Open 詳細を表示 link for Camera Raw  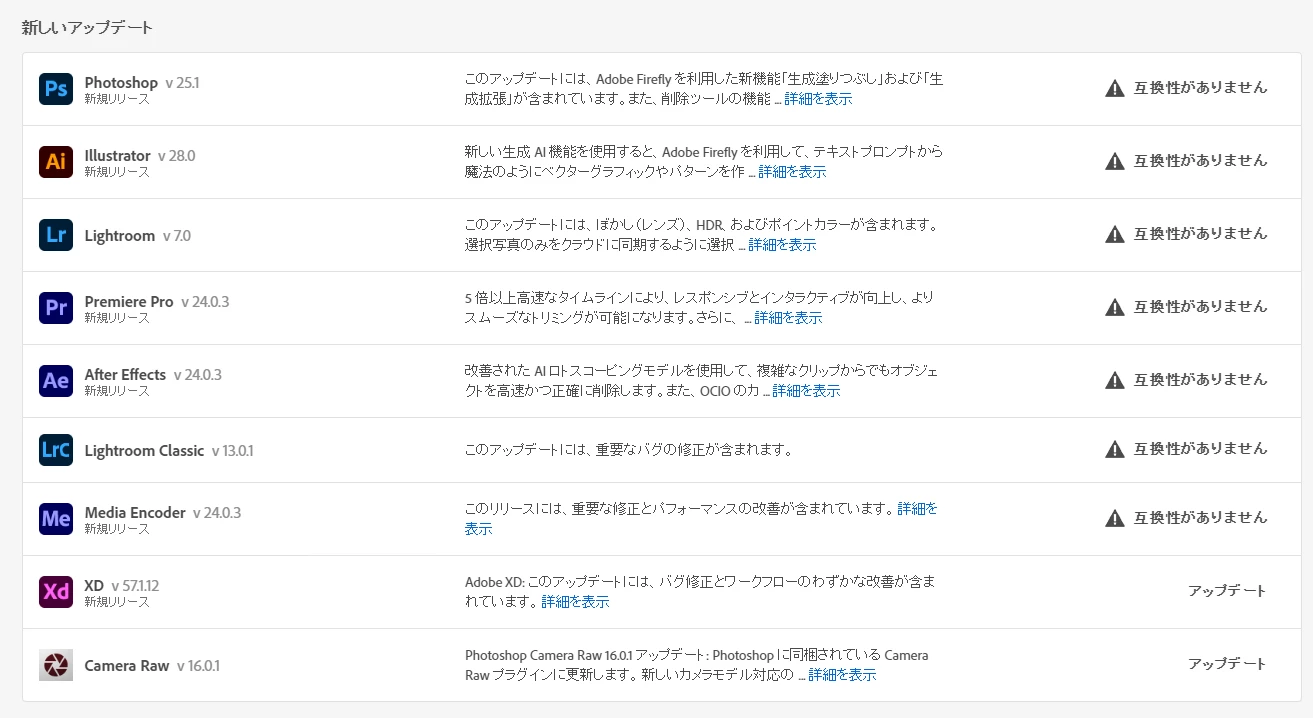pos(842,675)
